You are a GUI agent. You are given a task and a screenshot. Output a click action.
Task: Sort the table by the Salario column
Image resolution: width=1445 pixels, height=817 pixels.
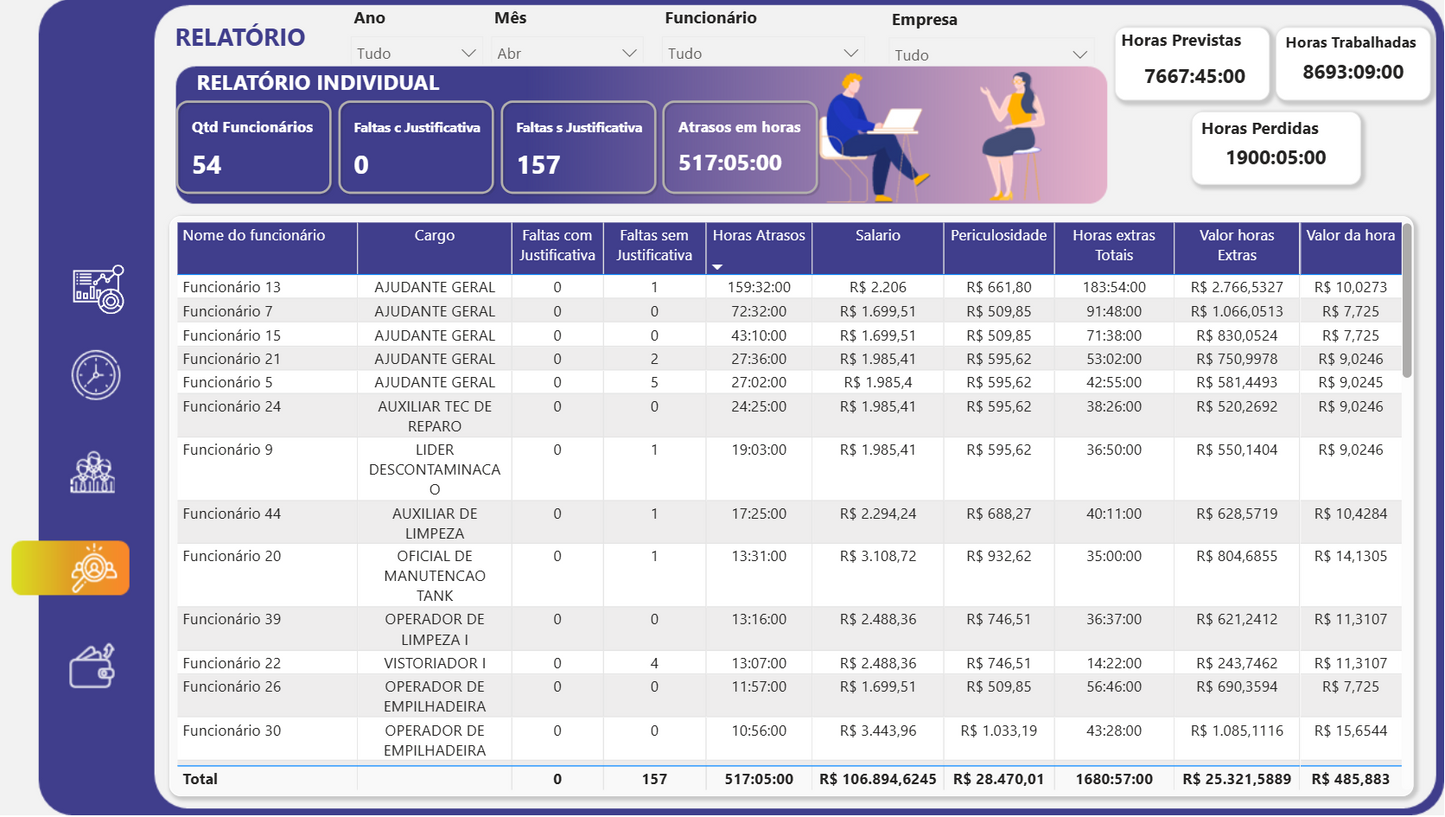pos(877,235)
